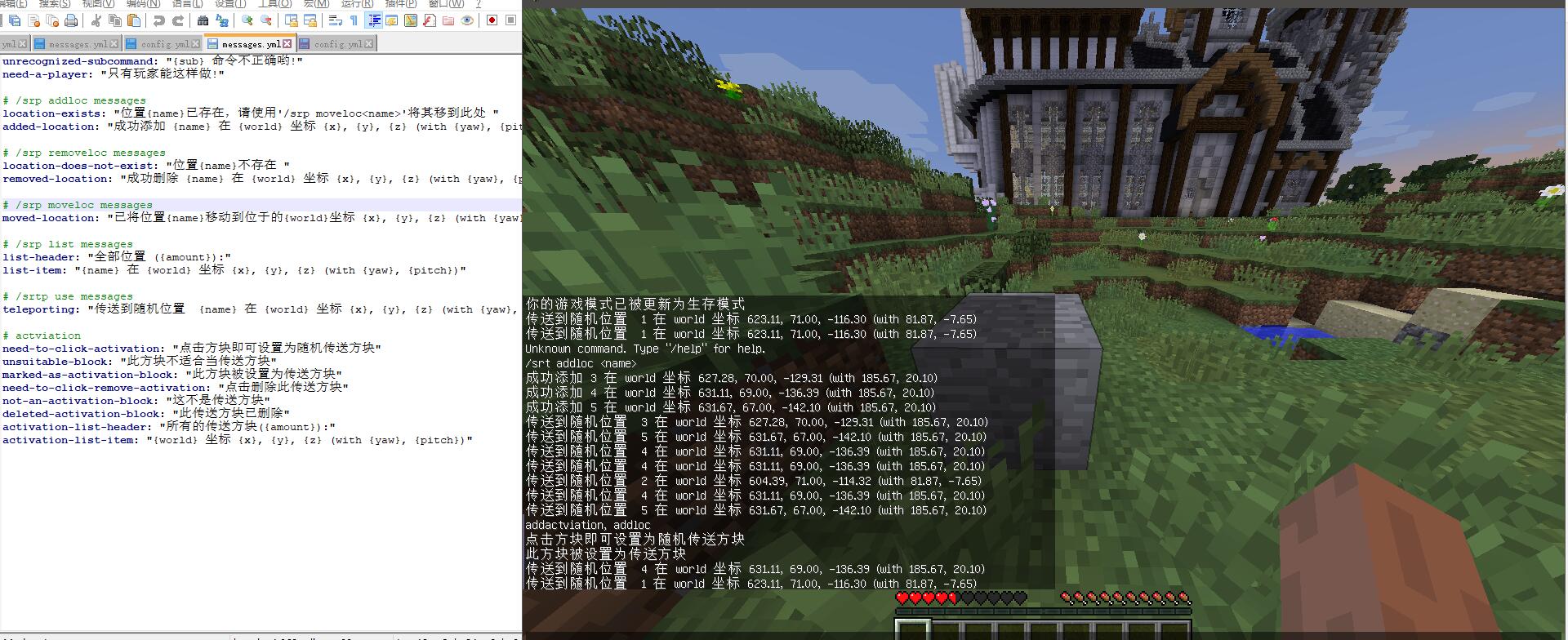Toggle file monitoring eye icon
This screenshot has width=1568, height=640.
click(x=467, y=20)
